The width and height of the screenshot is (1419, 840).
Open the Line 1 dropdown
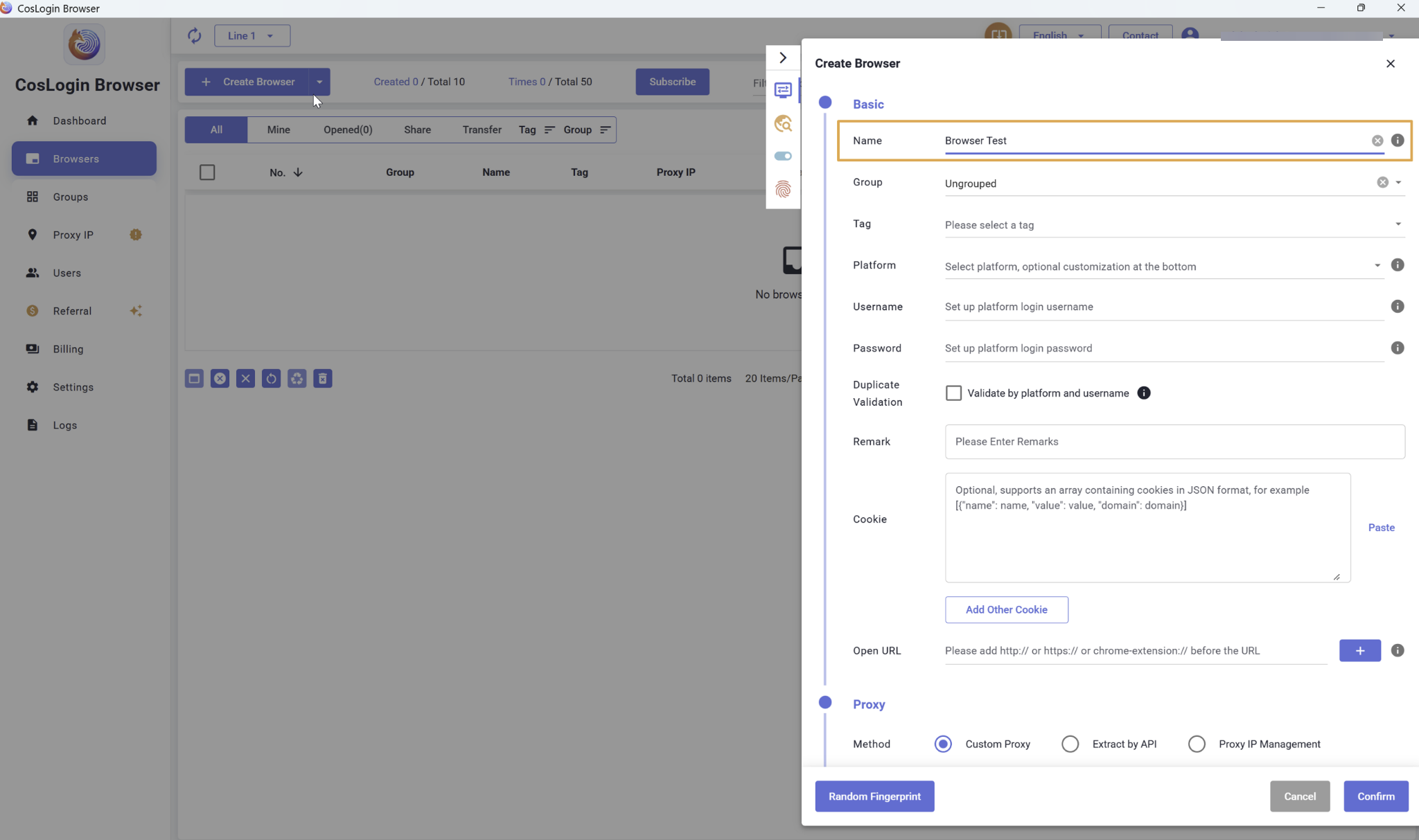point(252,35)
